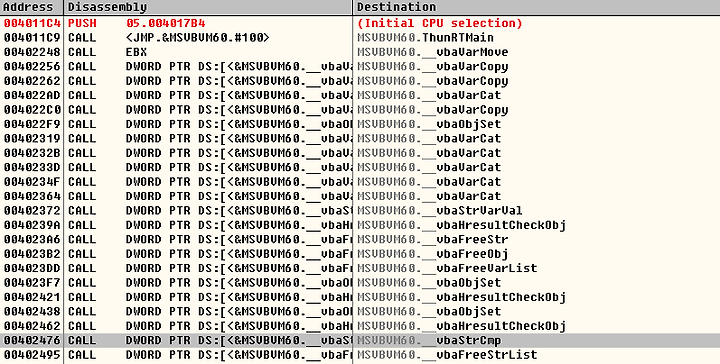Viewport: 720px width, 364px height.
Task: Click the __vbaStrCmp destination entry
Action: pyautogui.click(x=429, y=340)
